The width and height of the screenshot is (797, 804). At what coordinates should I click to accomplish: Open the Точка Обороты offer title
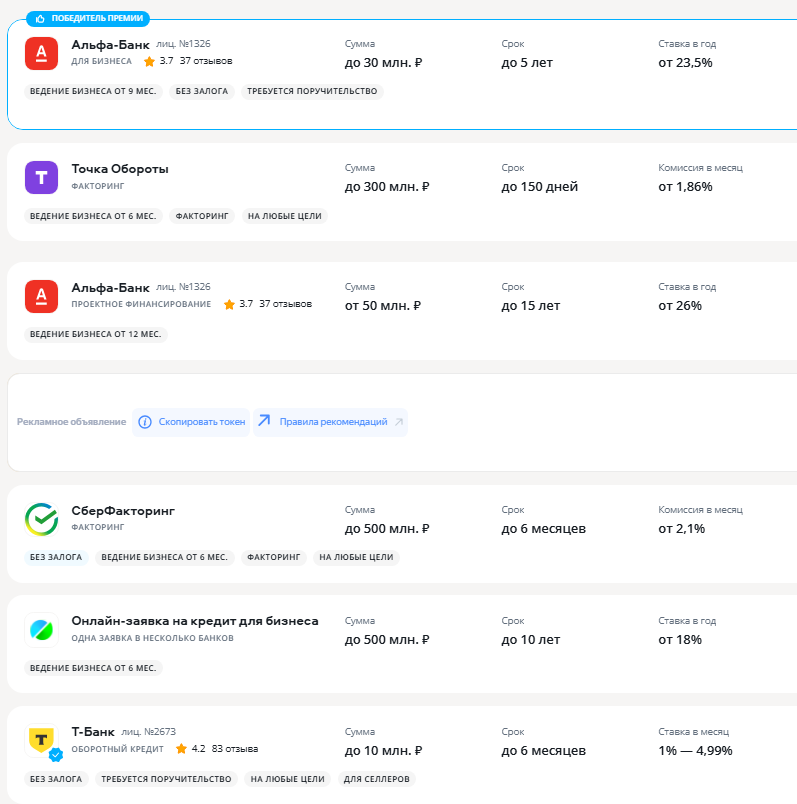(x=120, y=169)
